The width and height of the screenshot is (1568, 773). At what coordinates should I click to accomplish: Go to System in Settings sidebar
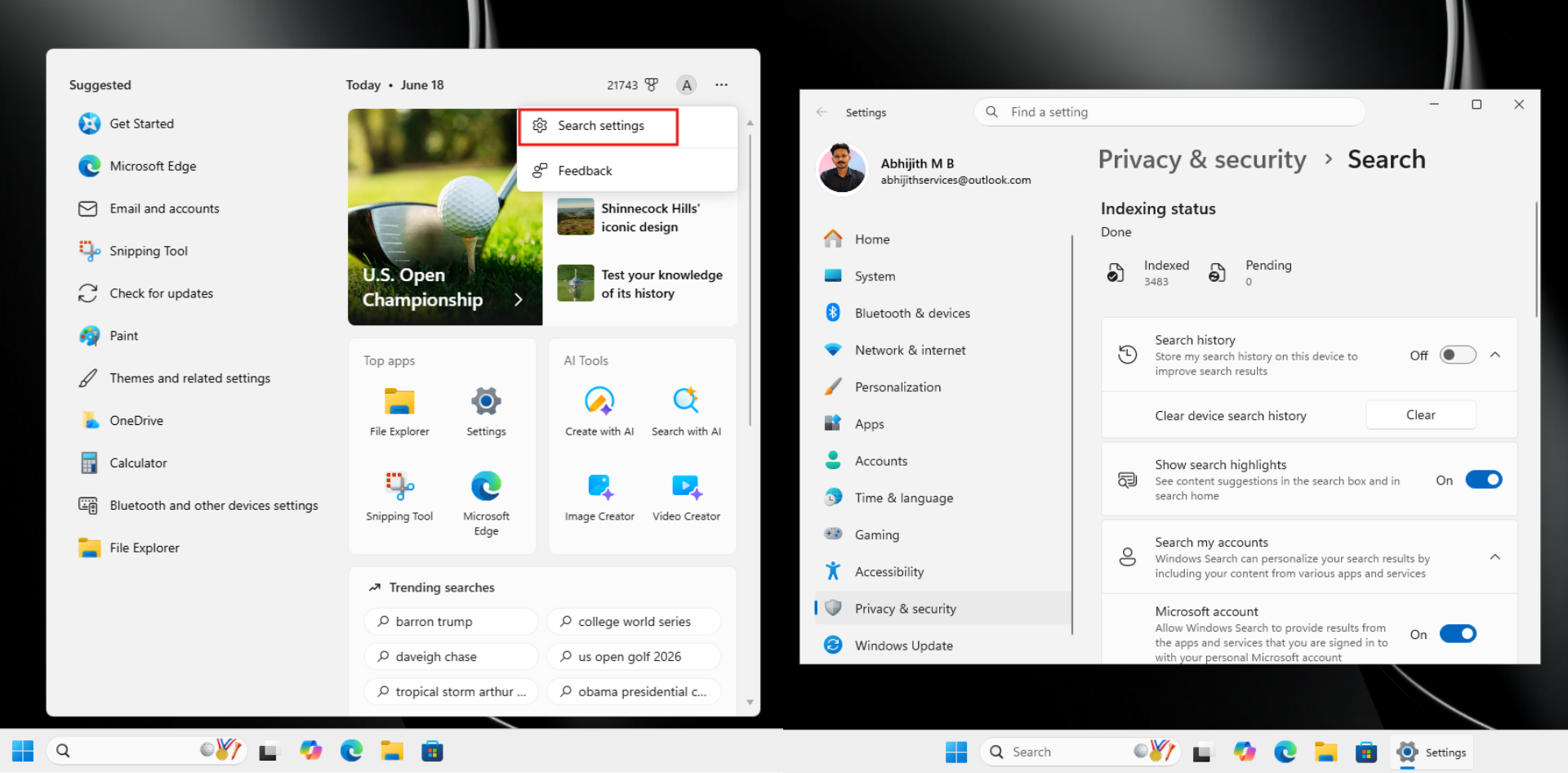click(x=943, y=276)
